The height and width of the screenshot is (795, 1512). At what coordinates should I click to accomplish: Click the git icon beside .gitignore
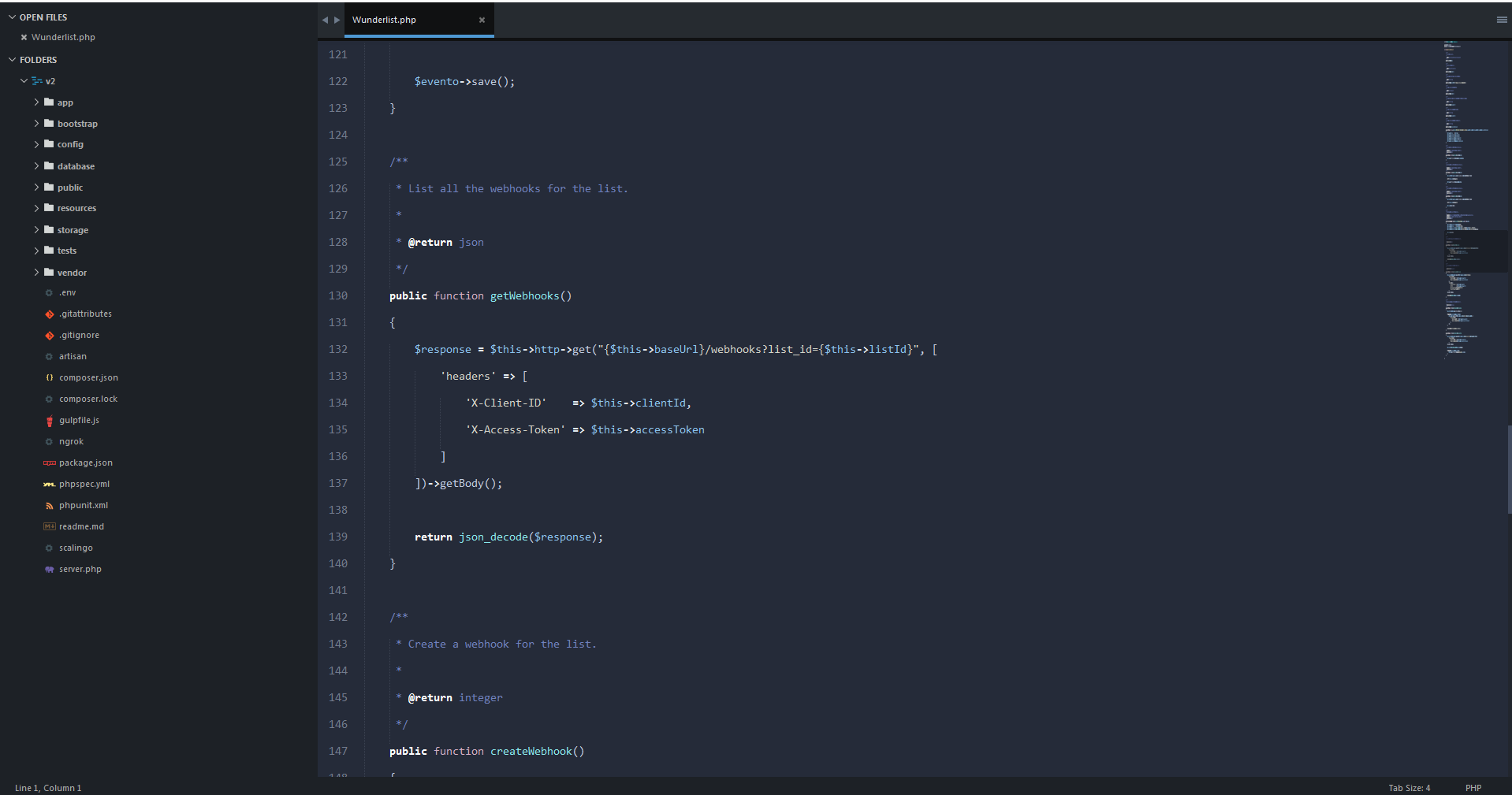pyautogui.click(x=49, y=335)
